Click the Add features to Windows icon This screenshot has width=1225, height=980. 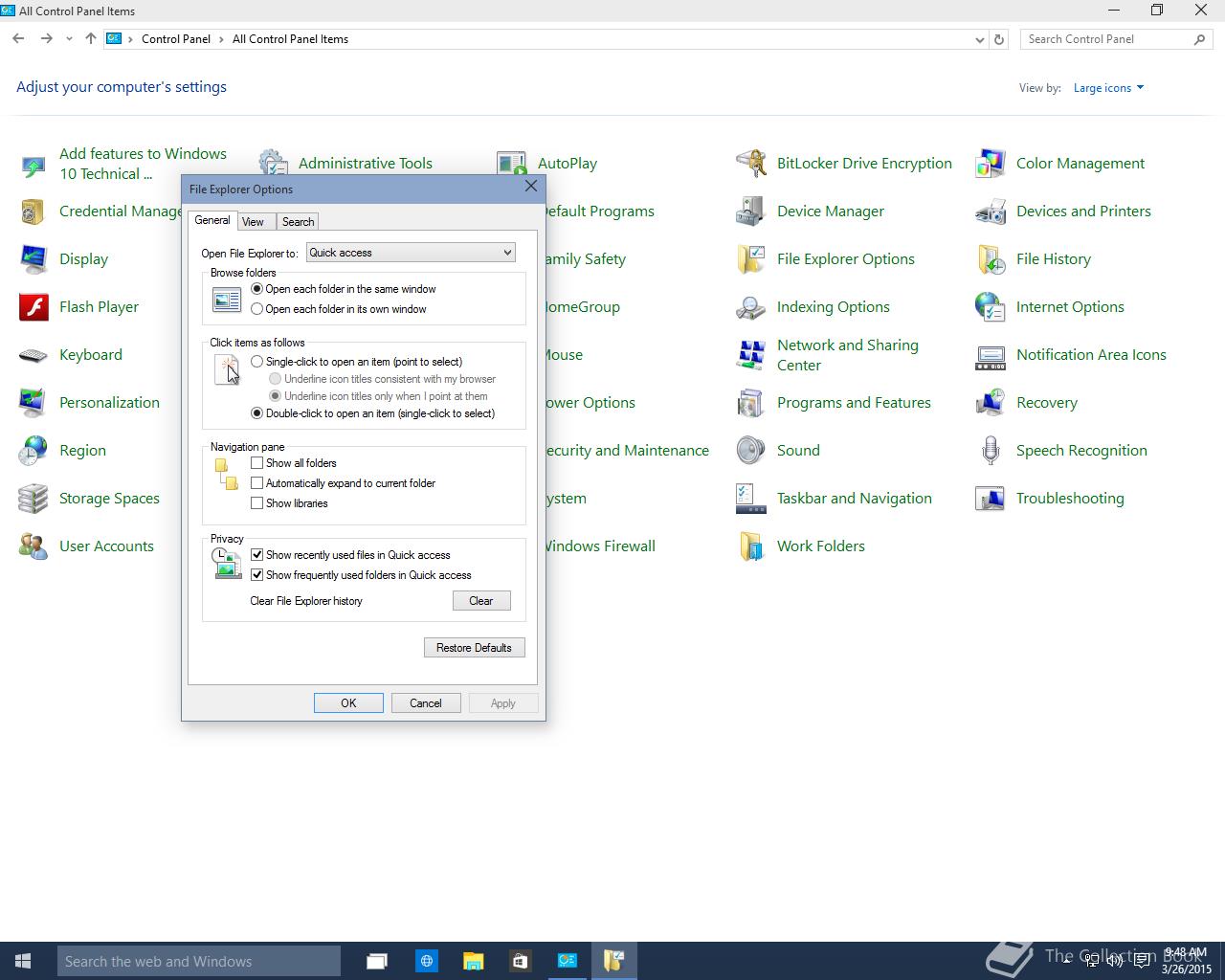[33, 167]
